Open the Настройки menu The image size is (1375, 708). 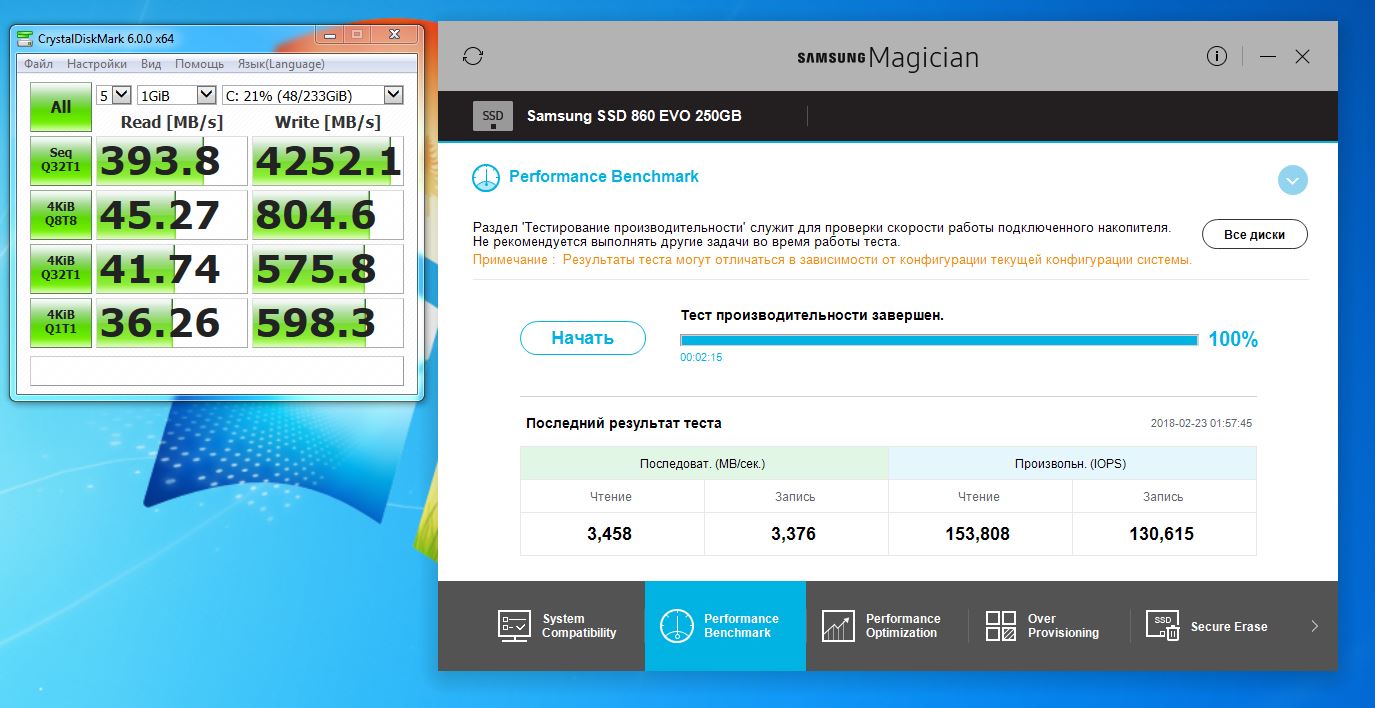[97, 64]
